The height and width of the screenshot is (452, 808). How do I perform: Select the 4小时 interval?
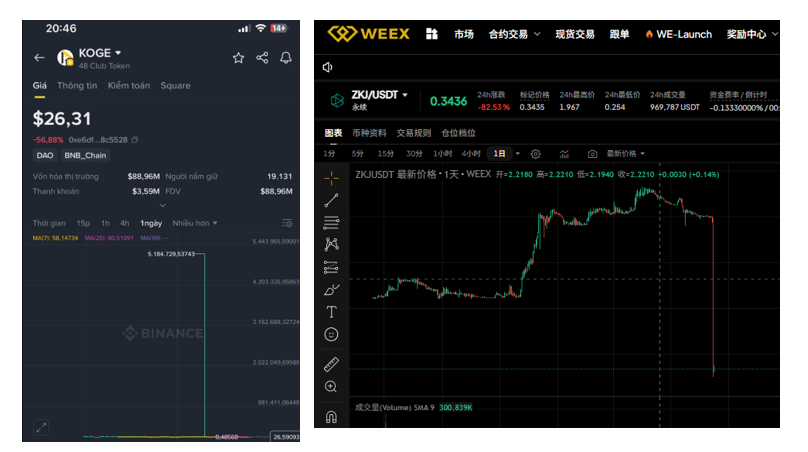(x=471, y=154)
